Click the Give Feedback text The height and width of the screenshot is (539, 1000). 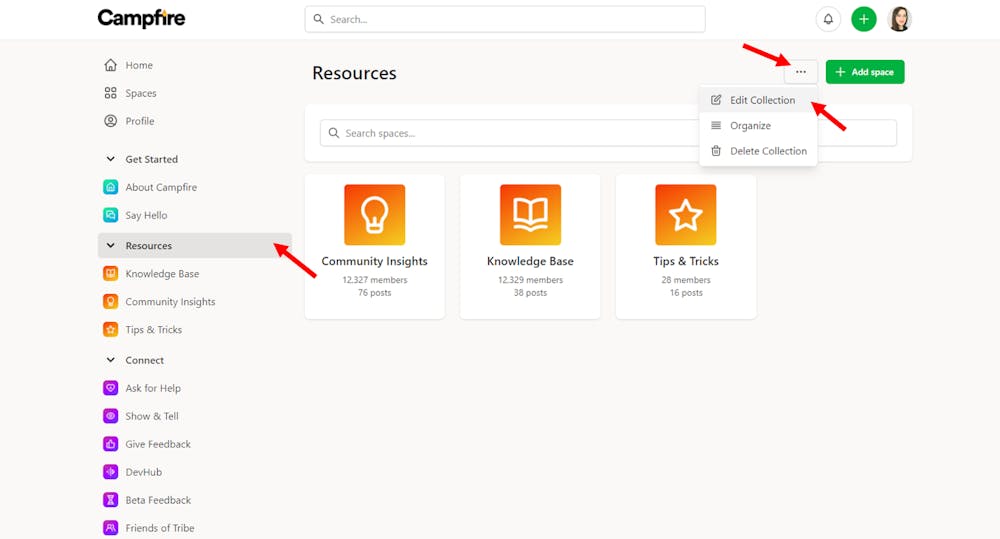click(x=158, y=444)
